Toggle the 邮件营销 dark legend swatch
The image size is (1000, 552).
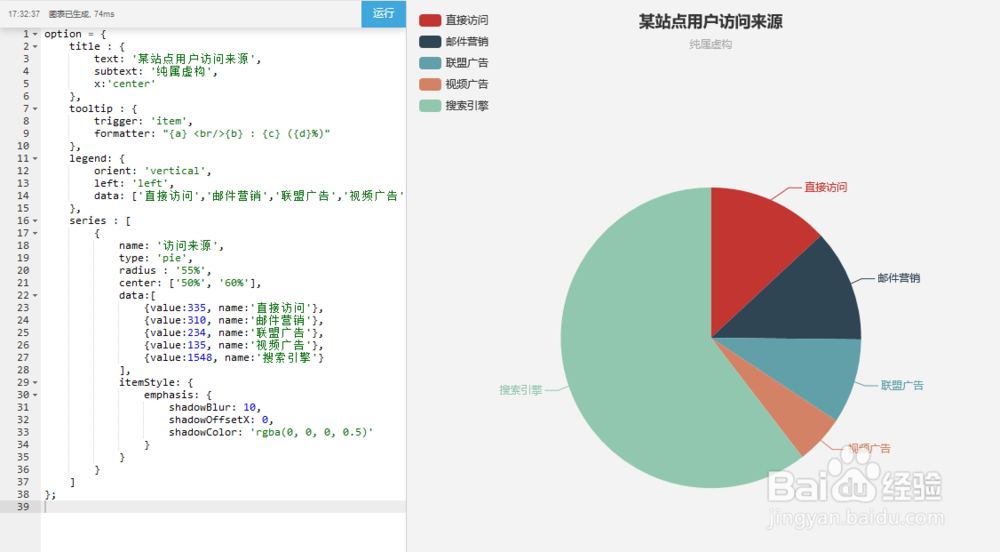pyautogui.click(x=430, y=41)
